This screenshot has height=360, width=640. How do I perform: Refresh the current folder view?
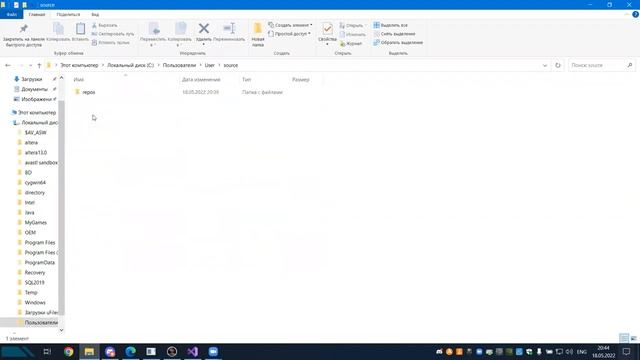[558, 65]
